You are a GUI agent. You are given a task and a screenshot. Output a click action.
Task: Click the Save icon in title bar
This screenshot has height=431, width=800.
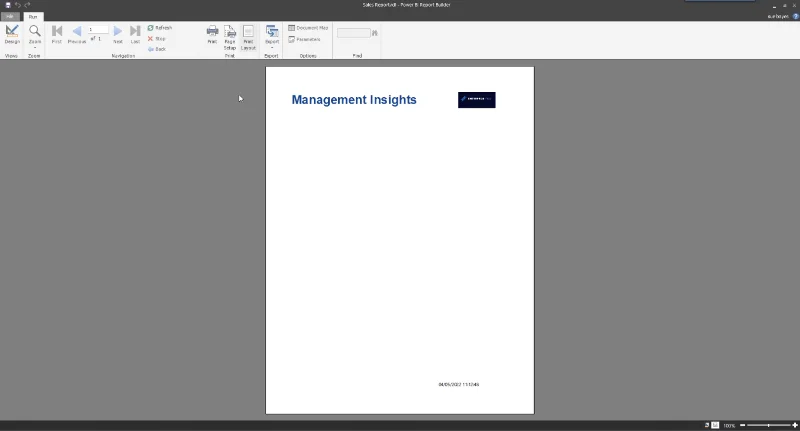[x=8, y=5]
